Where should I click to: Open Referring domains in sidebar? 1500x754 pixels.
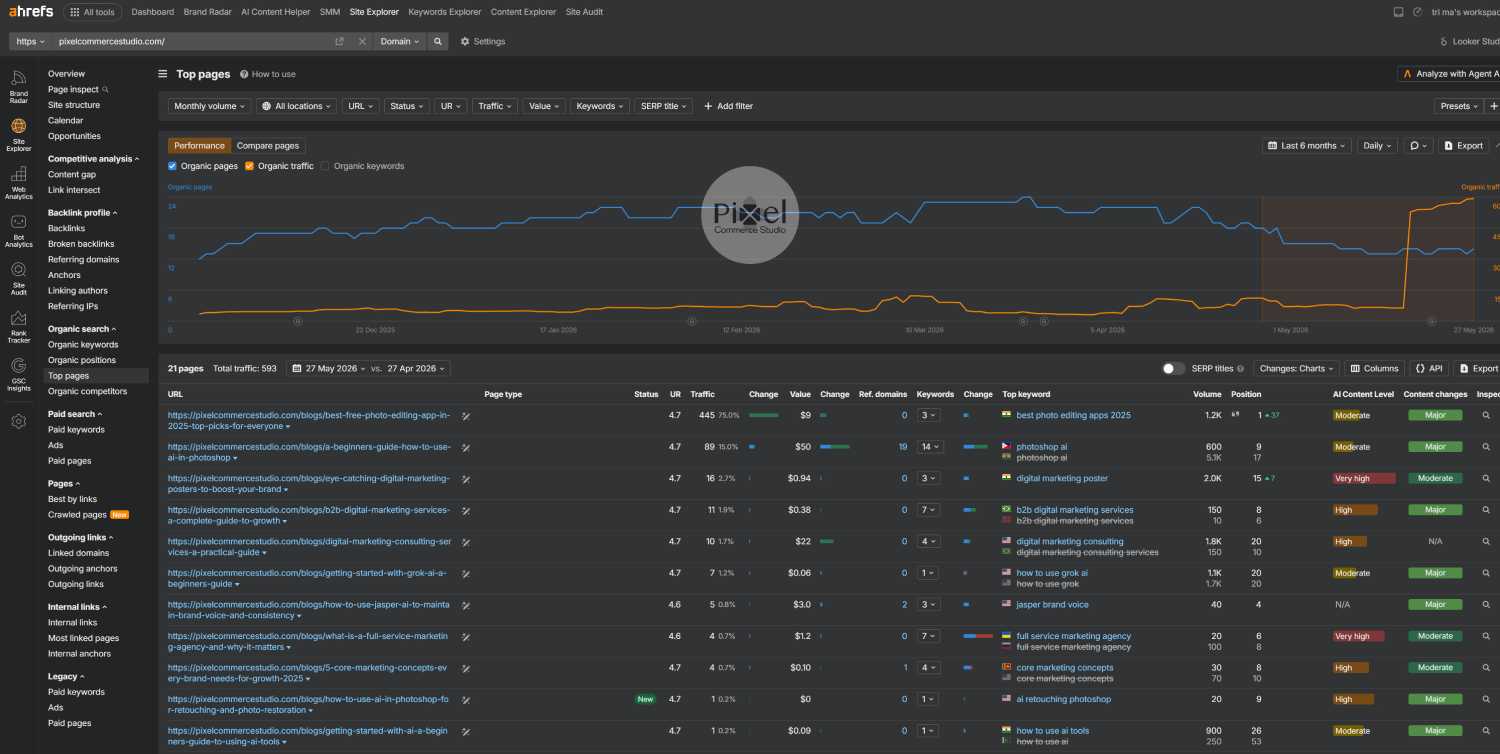83,259
